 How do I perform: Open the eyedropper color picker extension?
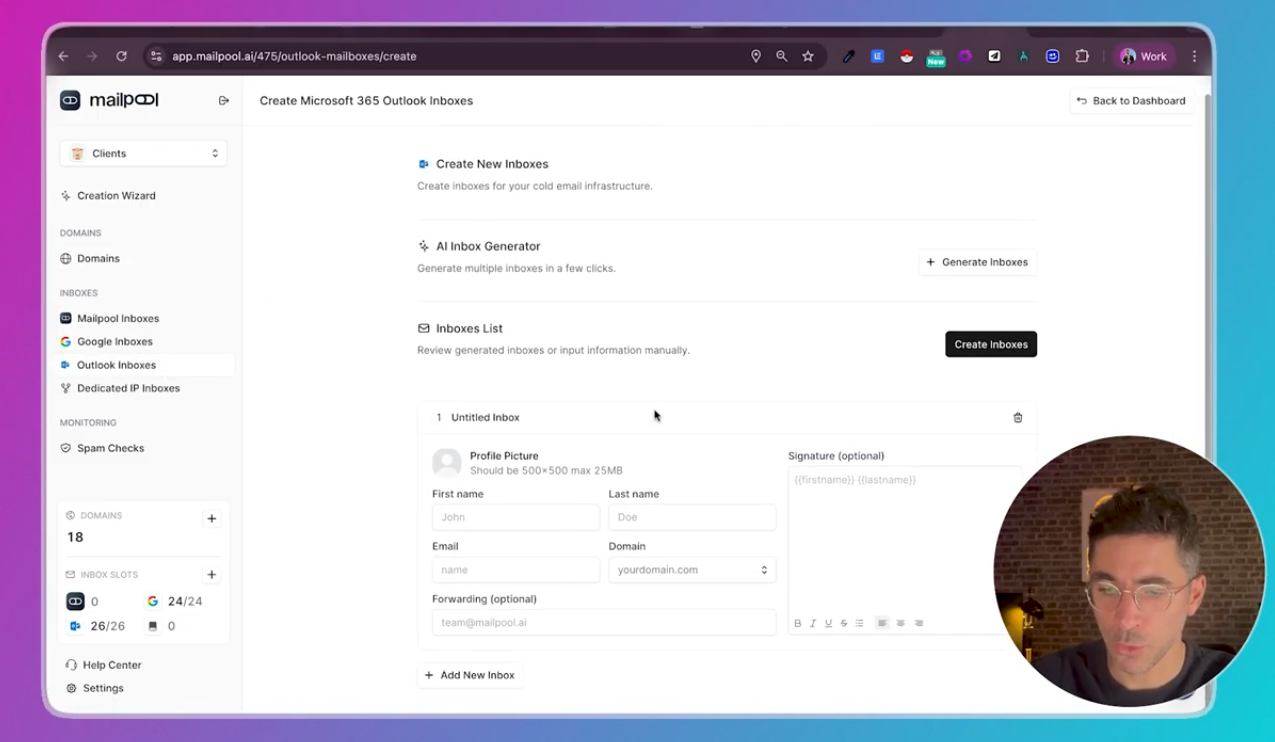click(x=849, y=56)
